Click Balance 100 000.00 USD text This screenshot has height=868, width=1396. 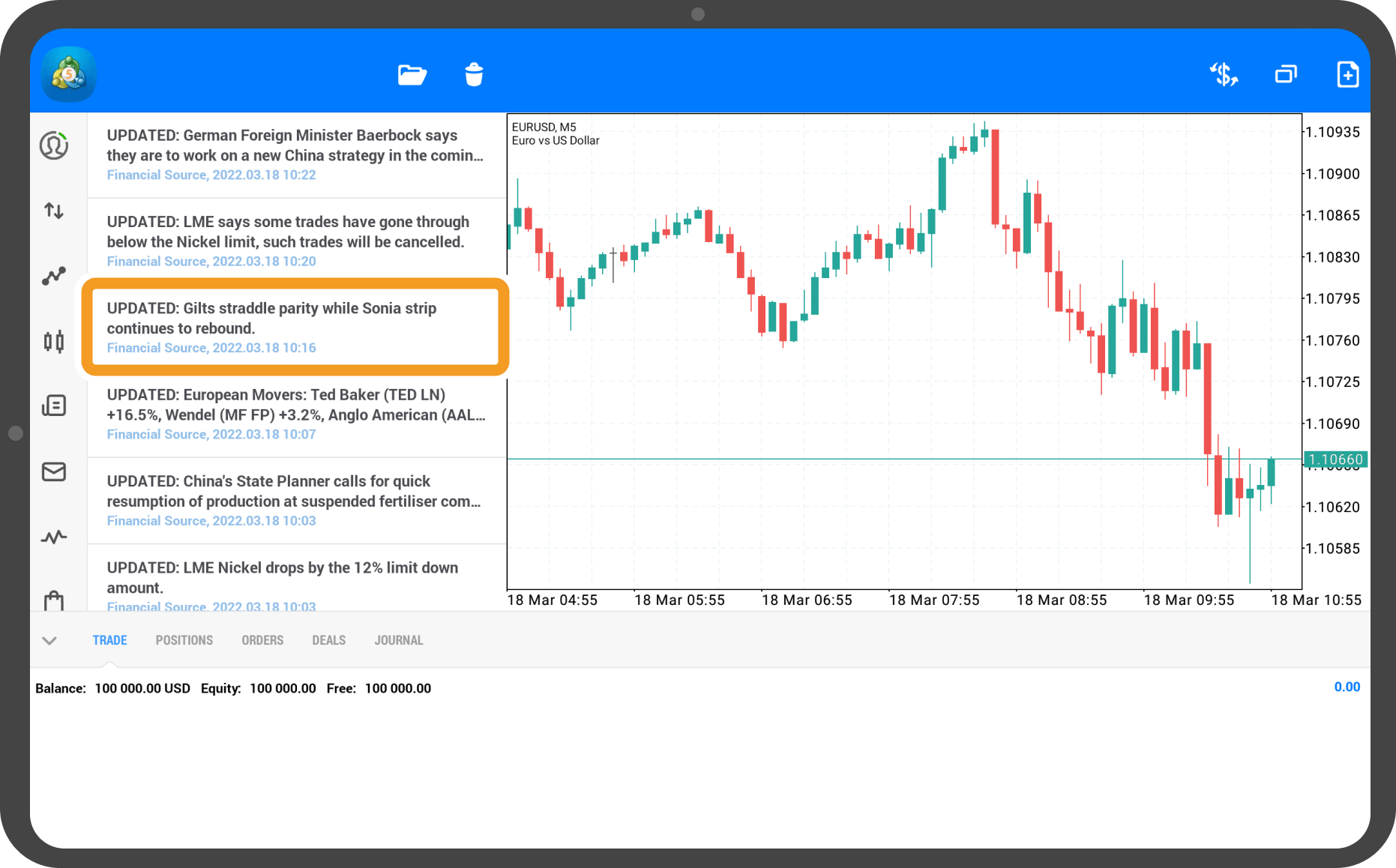point(112,688)
